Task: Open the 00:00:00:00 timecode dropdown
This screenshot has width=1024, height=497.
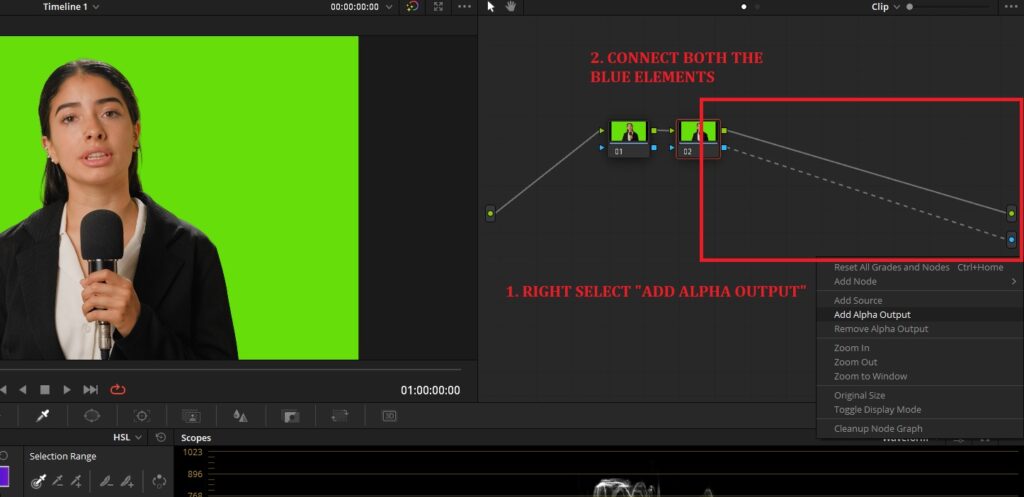Action: coord(362,7)
